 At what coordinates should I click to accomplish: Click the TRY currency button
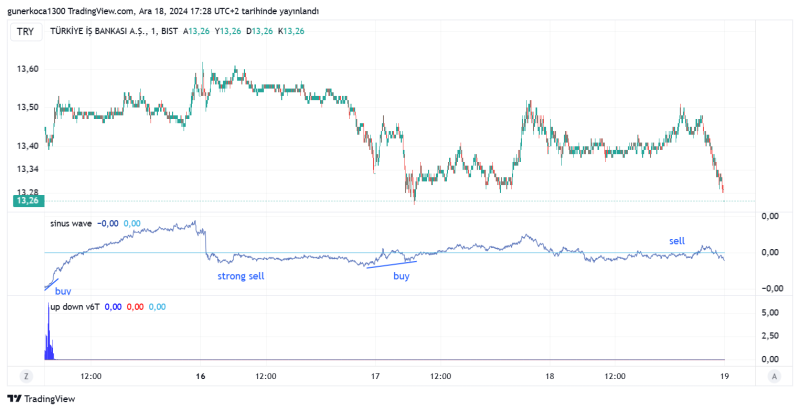(25, 32)
